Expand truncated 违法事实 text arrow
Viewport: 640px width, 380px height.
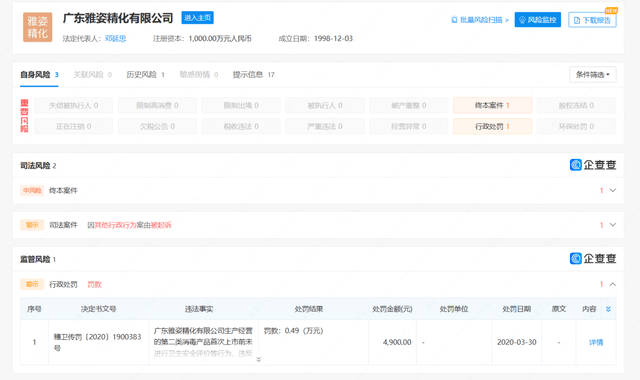tap(258, 360)
